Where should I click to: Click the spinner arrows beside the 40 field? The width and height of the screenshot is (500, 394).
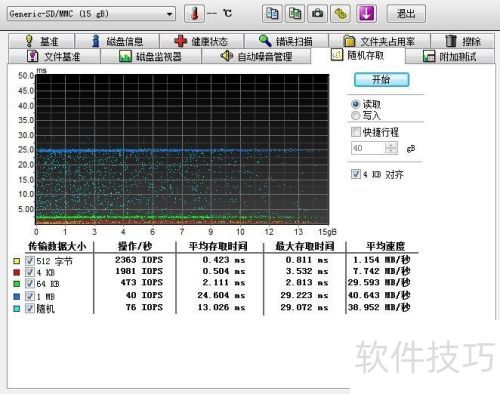tap(391, 148)
